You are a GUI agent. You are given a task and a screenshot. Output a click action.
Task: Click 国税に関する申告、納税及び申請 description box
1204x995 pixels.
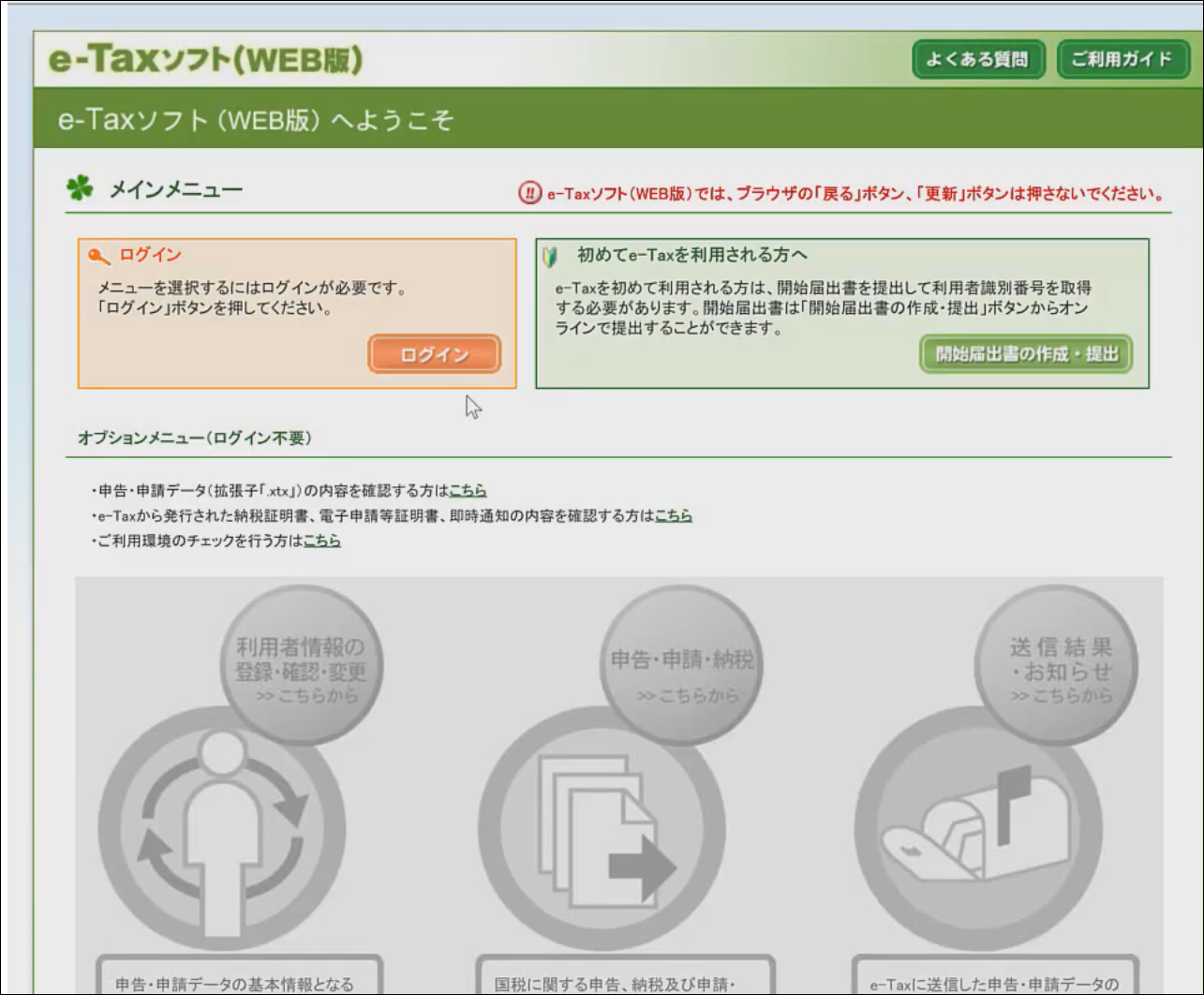pos(625,974)
